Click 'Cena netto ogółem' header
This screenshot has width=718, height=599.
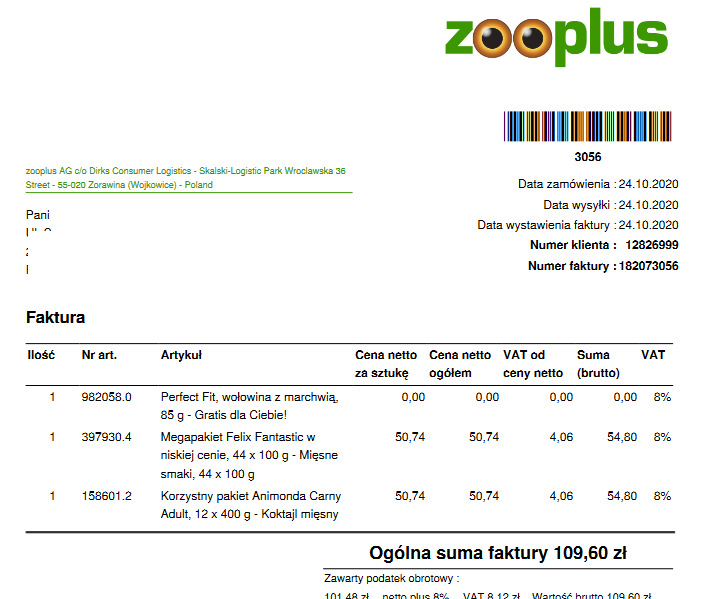tap(460, 364)
